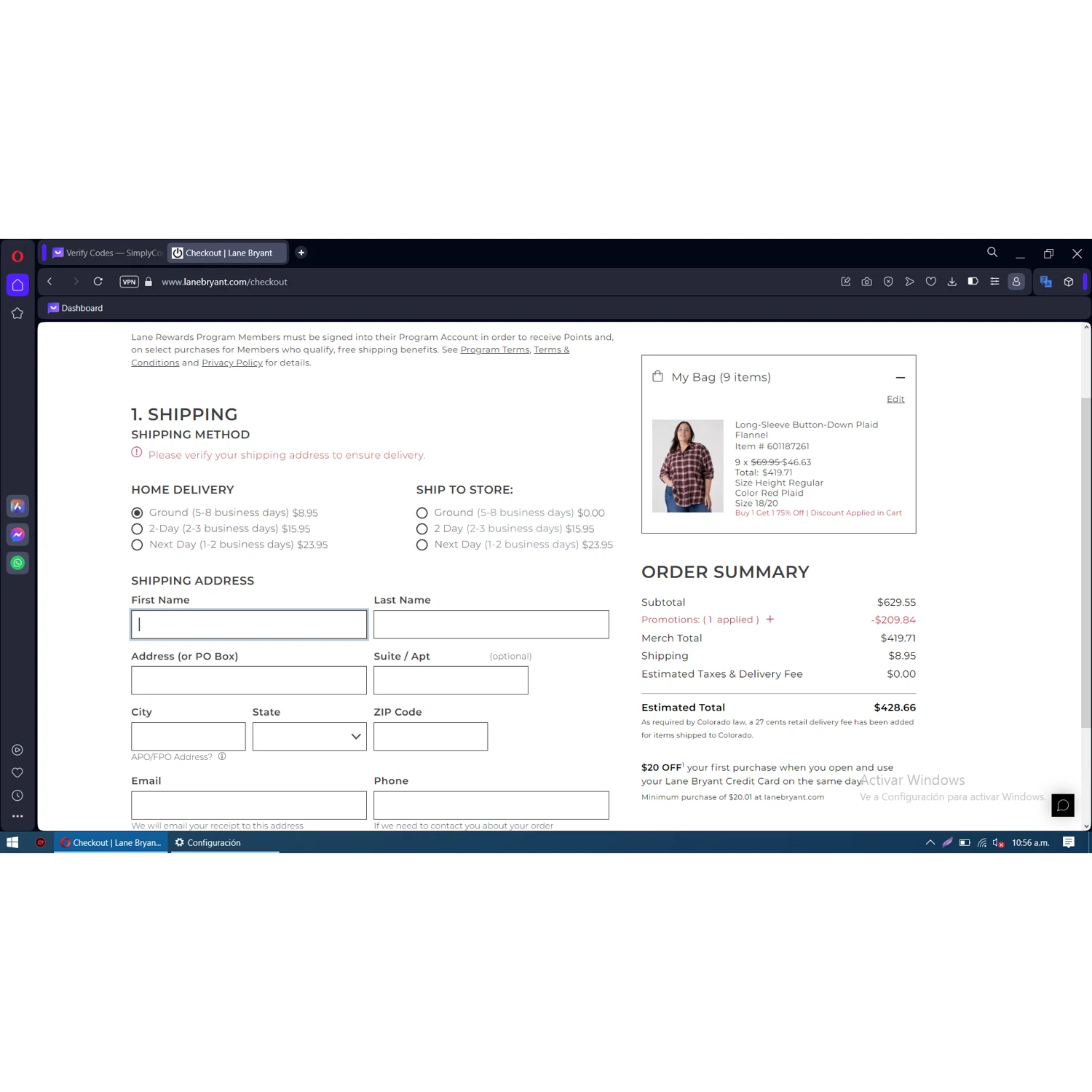Open the Program Terms link
This screenshot has height=1092, width=1092.
(494, 349)
